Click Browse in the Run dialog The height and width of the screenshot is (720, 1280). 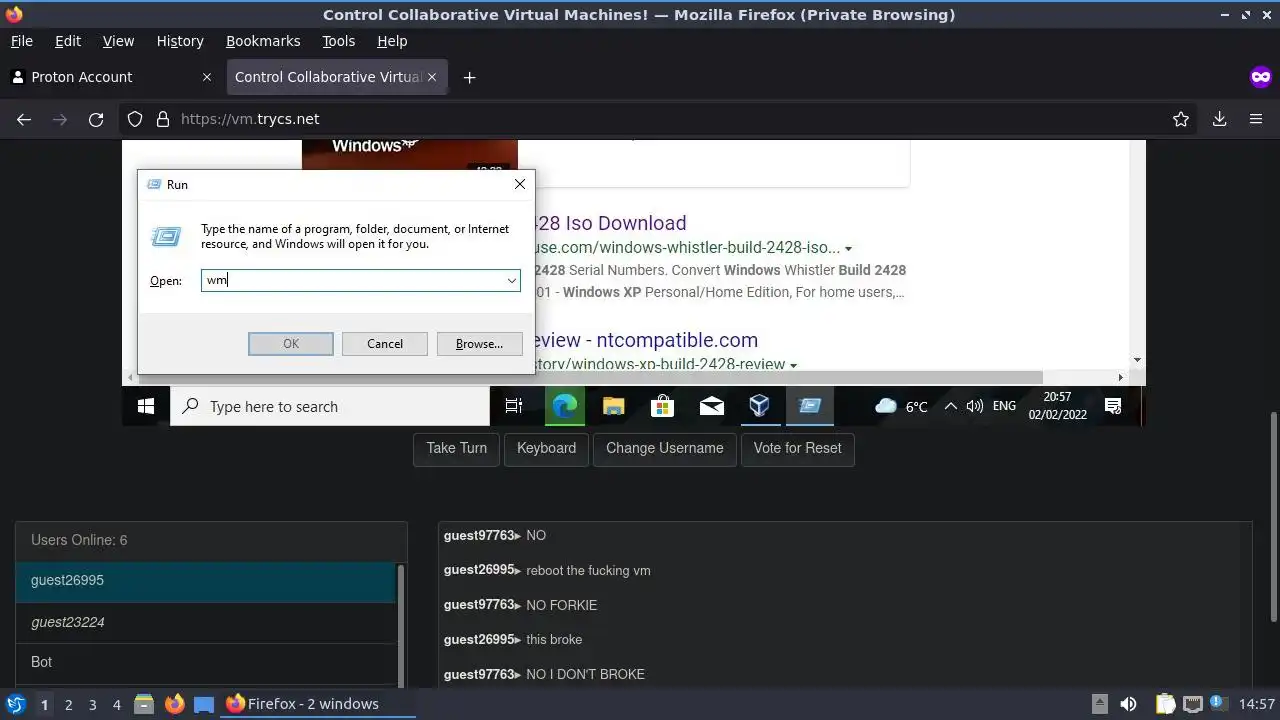[x=479, y=344]
